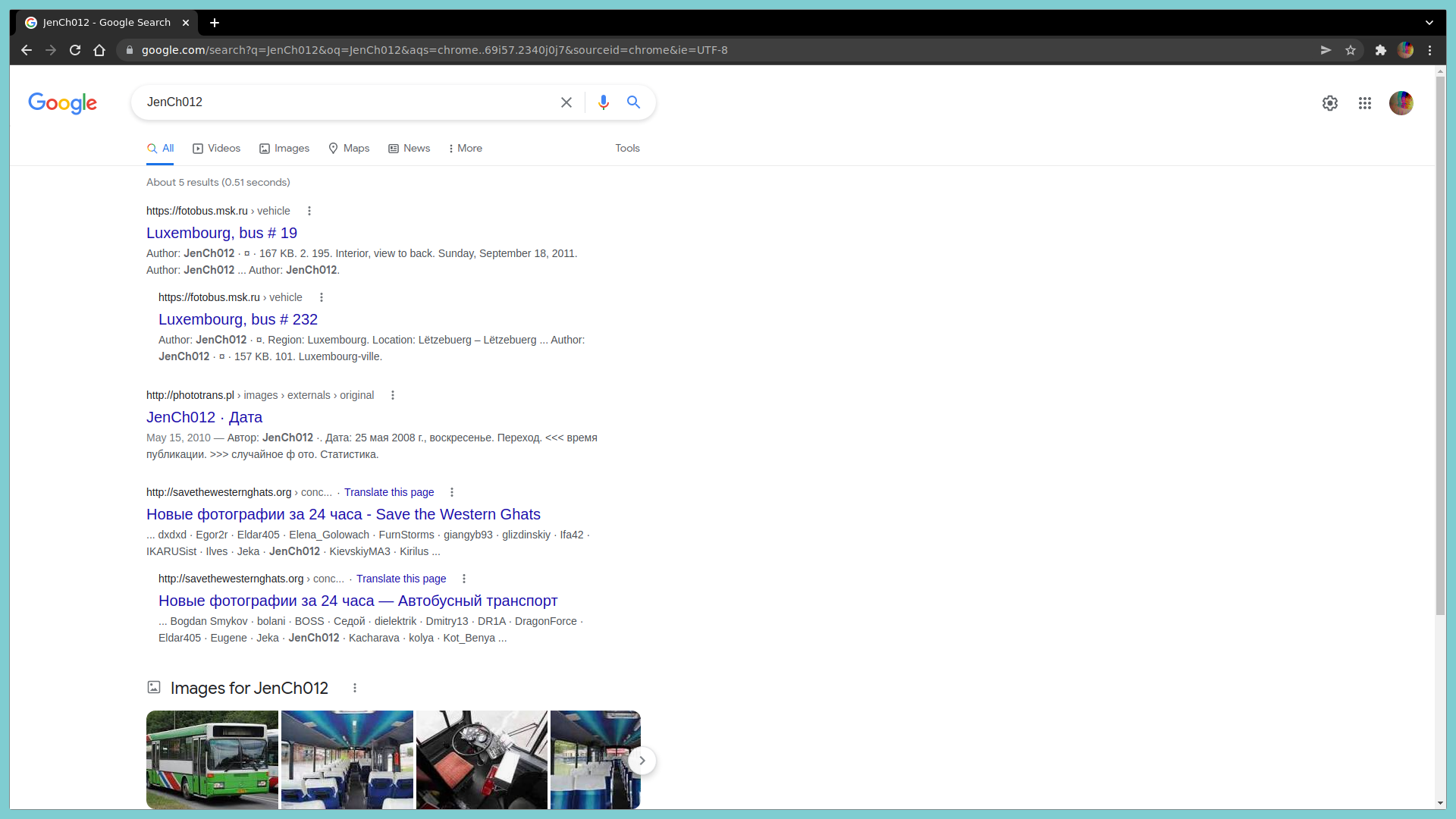Open Chrome extensions puzzle icon

[1381, 50]
